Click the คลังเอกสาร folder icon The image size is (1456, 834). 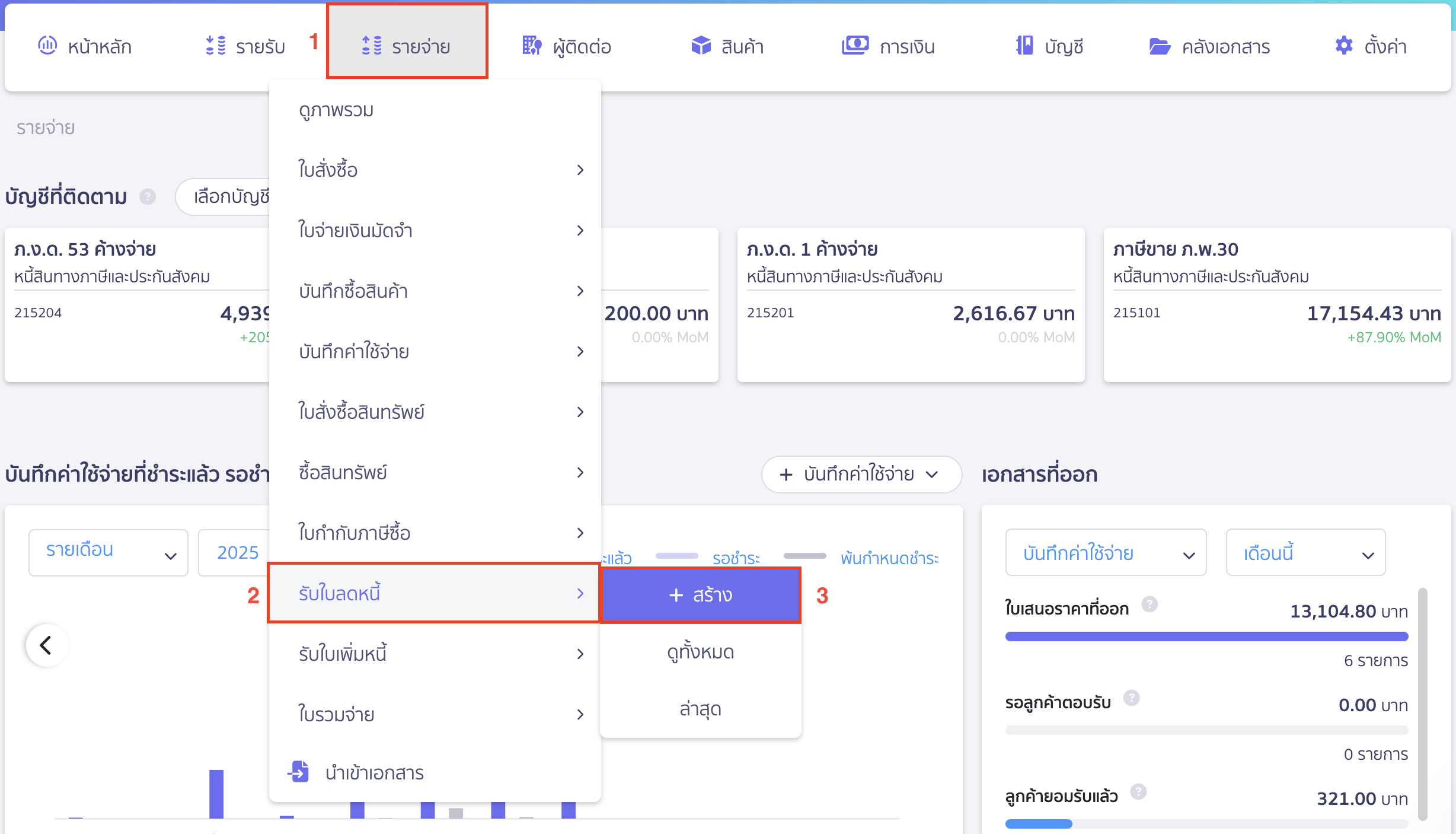click(1160, 46)
